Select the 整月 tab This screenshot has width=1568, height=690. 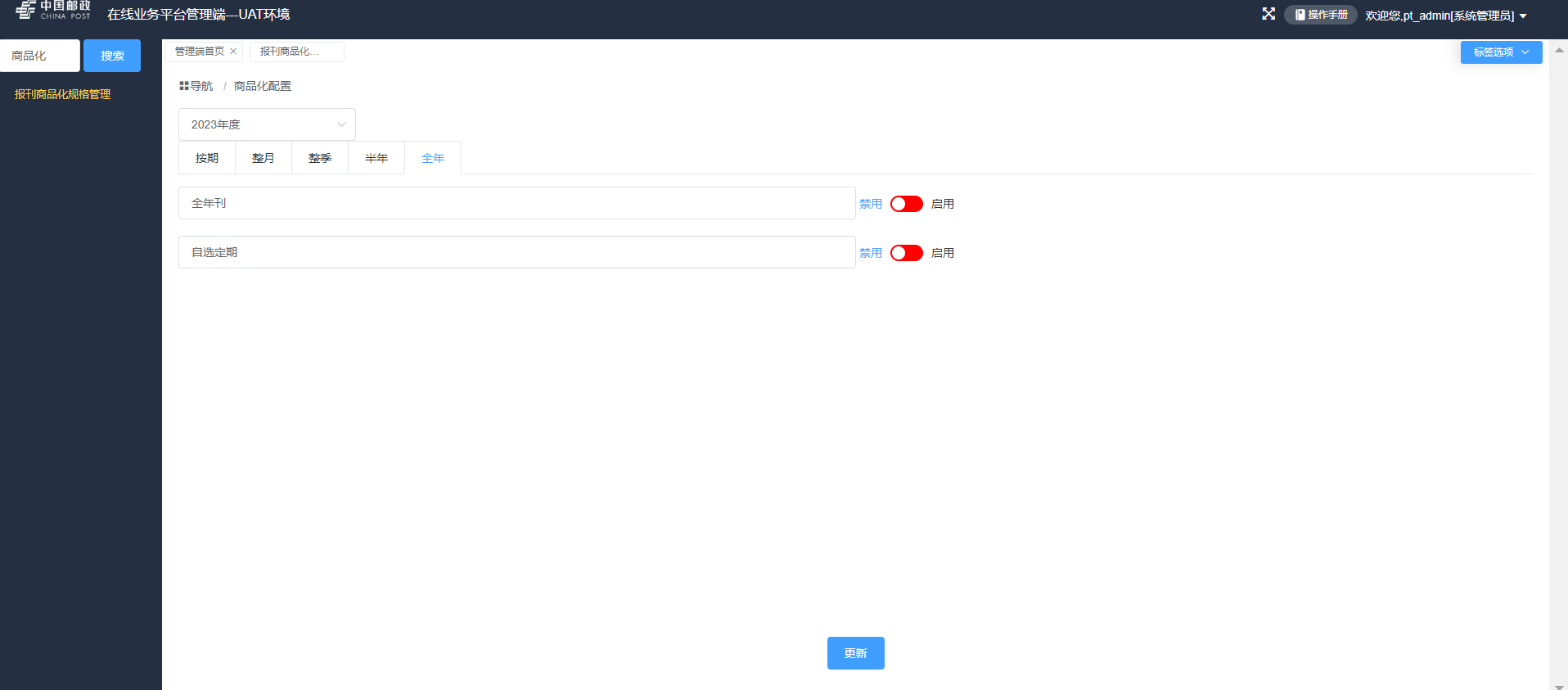point(264,158)
